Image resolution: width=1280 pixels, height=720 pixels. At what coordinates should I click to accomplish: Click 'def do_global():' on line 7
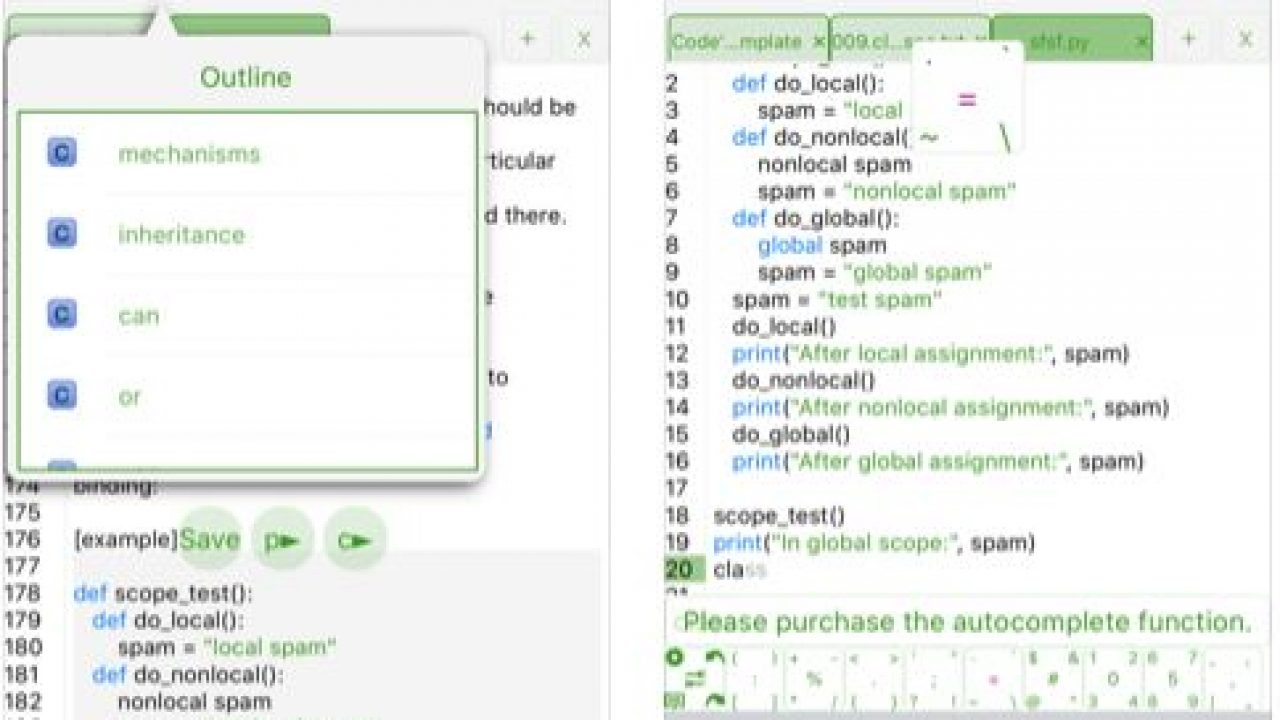tap(815, 218)
